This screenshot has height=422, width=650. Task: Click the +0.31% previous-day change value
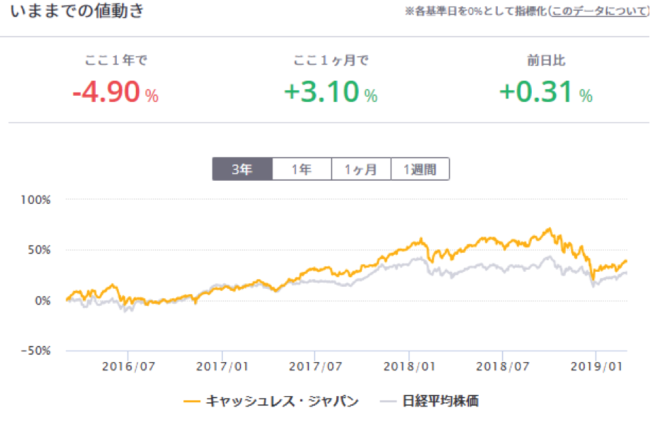545,93
